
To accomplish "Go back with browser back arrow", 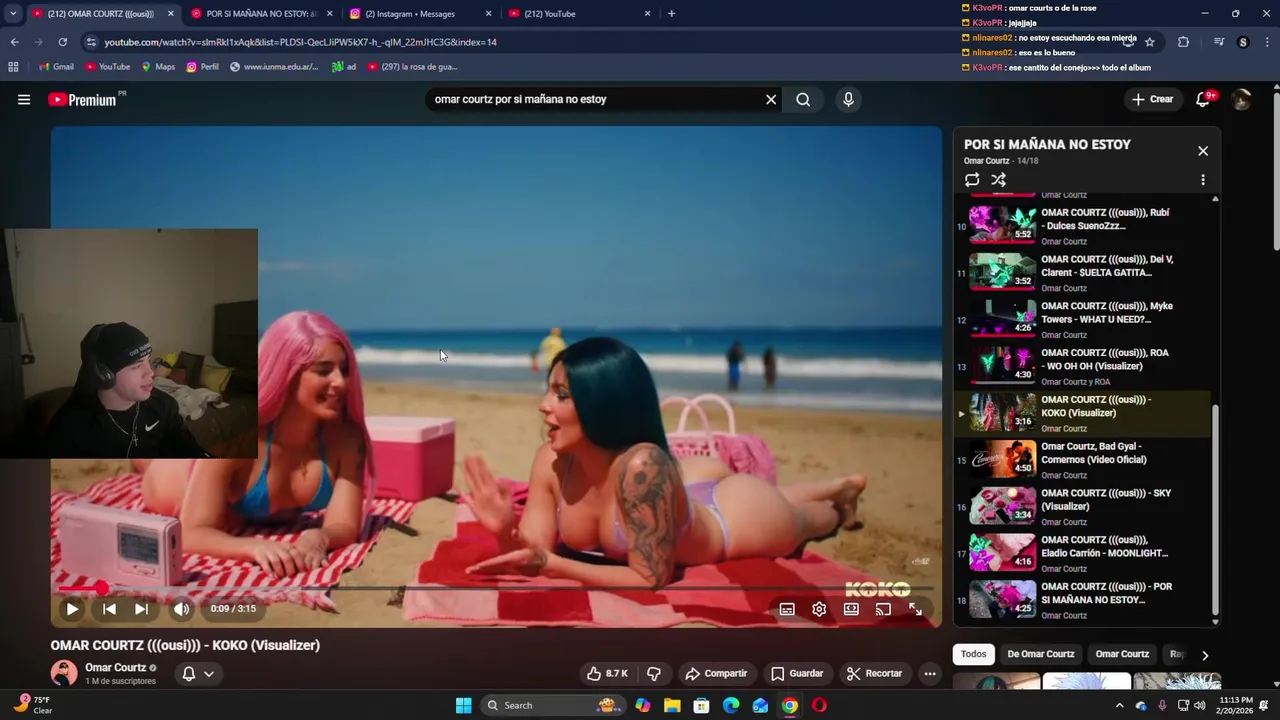I will tap(14, 42).
